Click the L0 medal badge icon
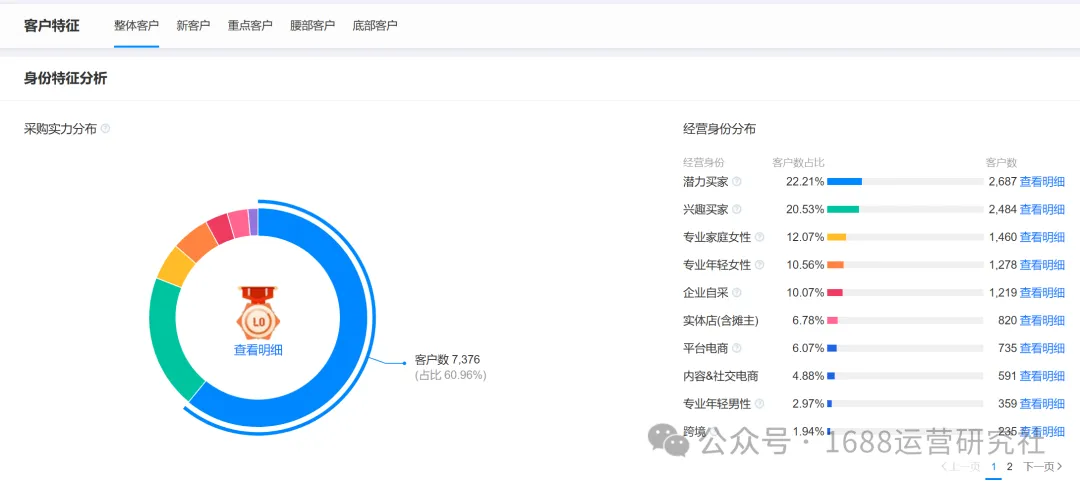Image resolution: width=1080 pixels, height=485 pixels. coord(258,313)
